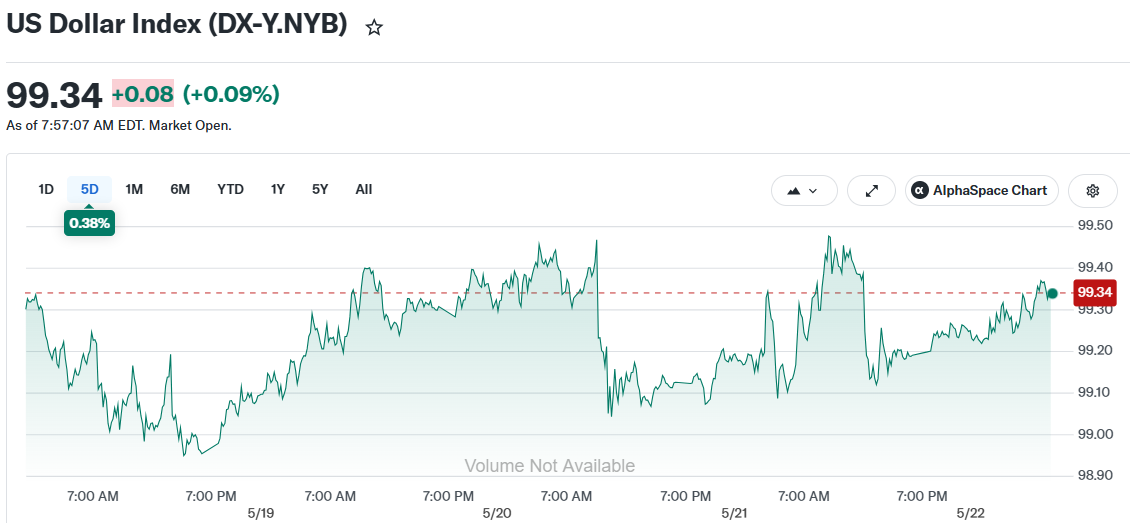Viewport: 1130px width, 523px height.
Task: Click the 99.40 y-axis label
Action: (x=1095, y=268)
